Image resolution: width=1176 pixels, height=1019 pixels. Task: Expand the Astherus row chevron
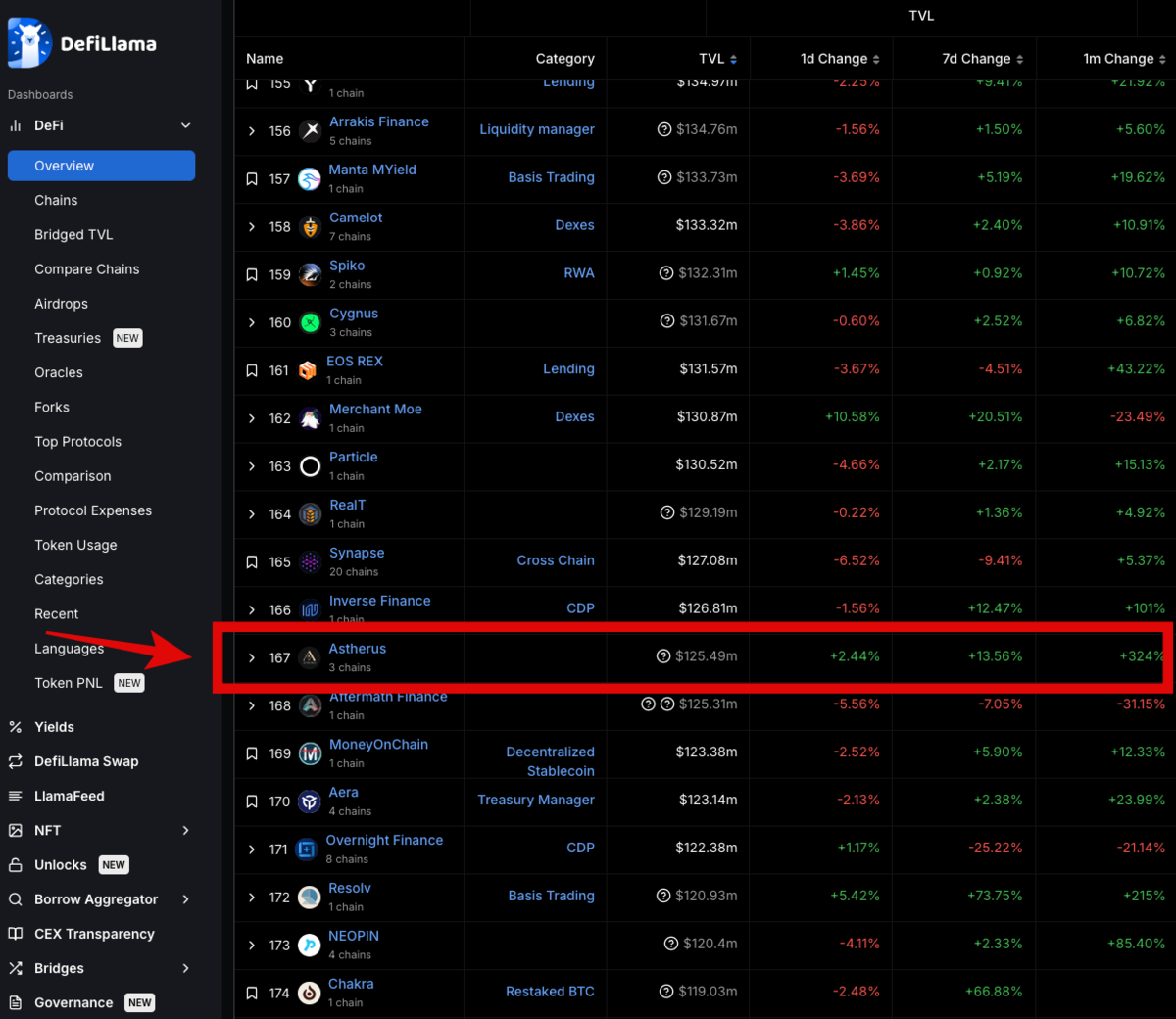point(252,658)
